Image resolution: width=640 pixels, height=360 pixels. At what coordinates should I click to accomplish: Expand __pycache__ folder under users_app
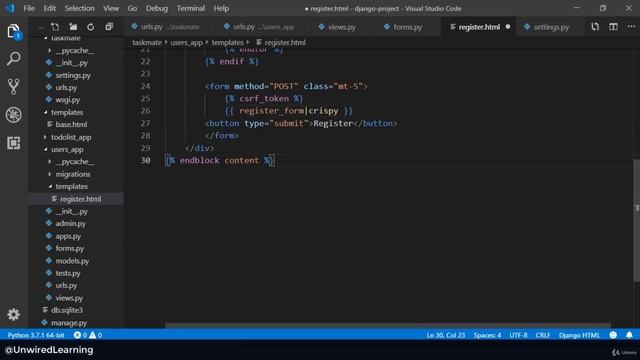point(75,162)
